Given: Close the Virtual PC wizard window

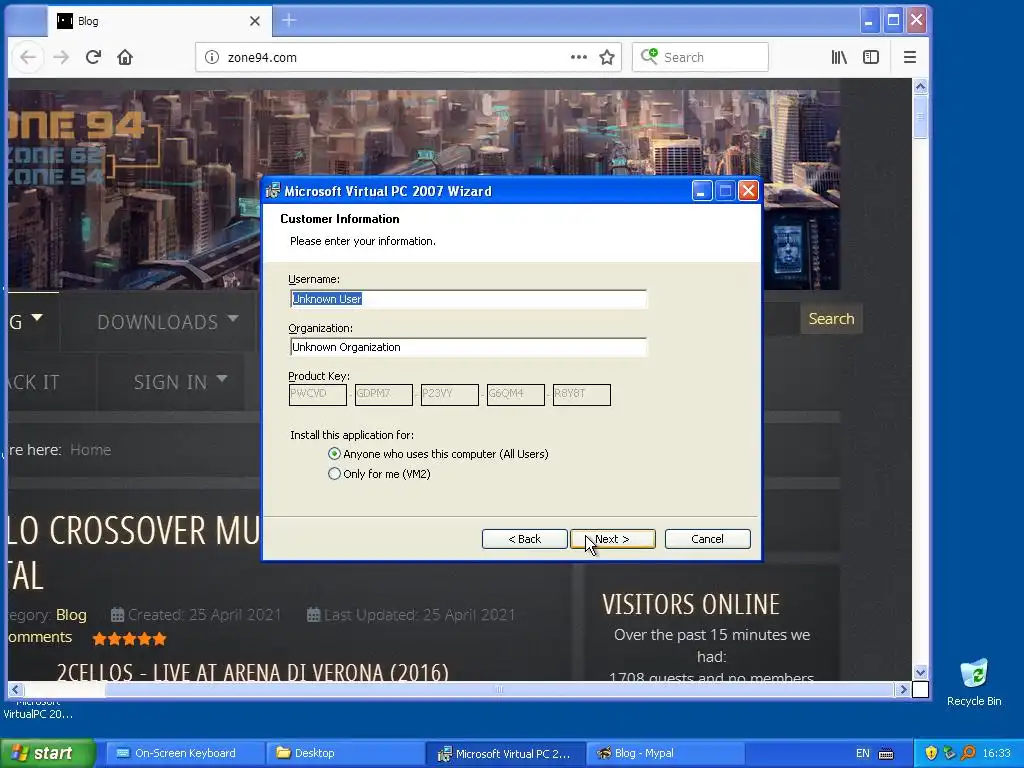Looking at the screenshot, I should (x=748, y=191).
